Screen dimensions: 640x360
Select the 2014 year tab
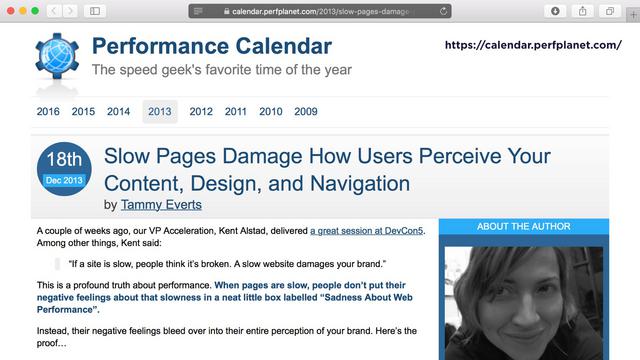click(118, 111)
